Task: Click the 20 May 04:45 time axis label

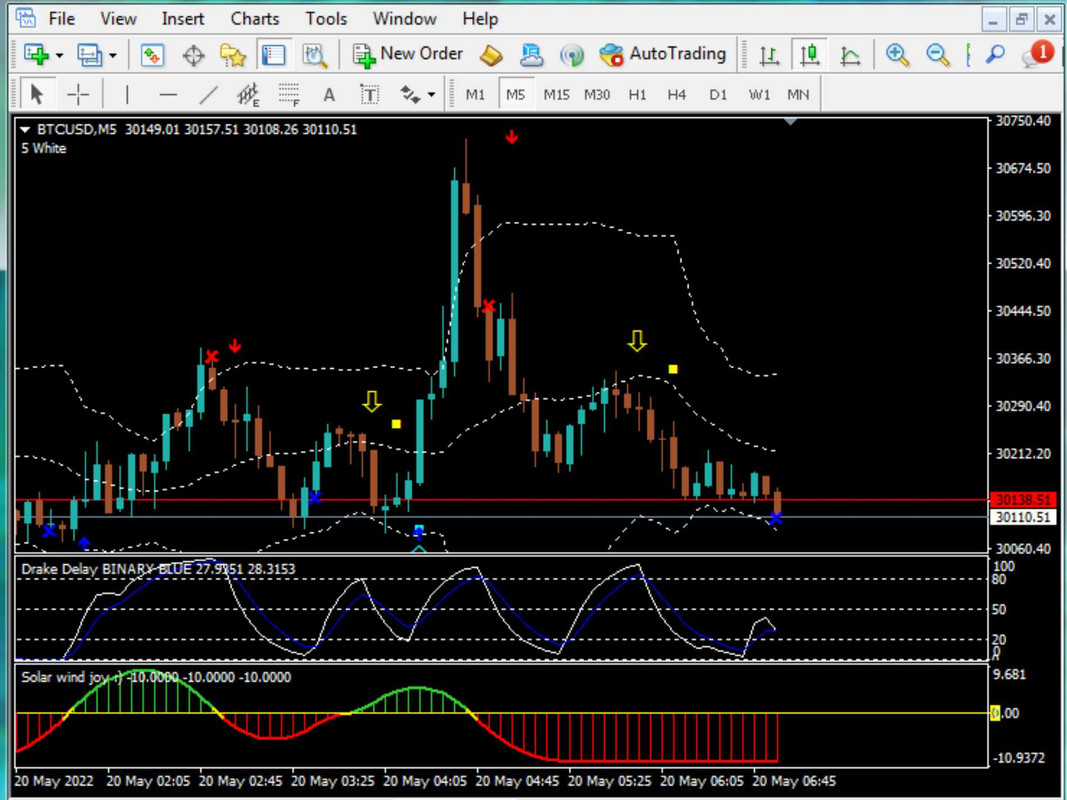Action: pos(517,781)
